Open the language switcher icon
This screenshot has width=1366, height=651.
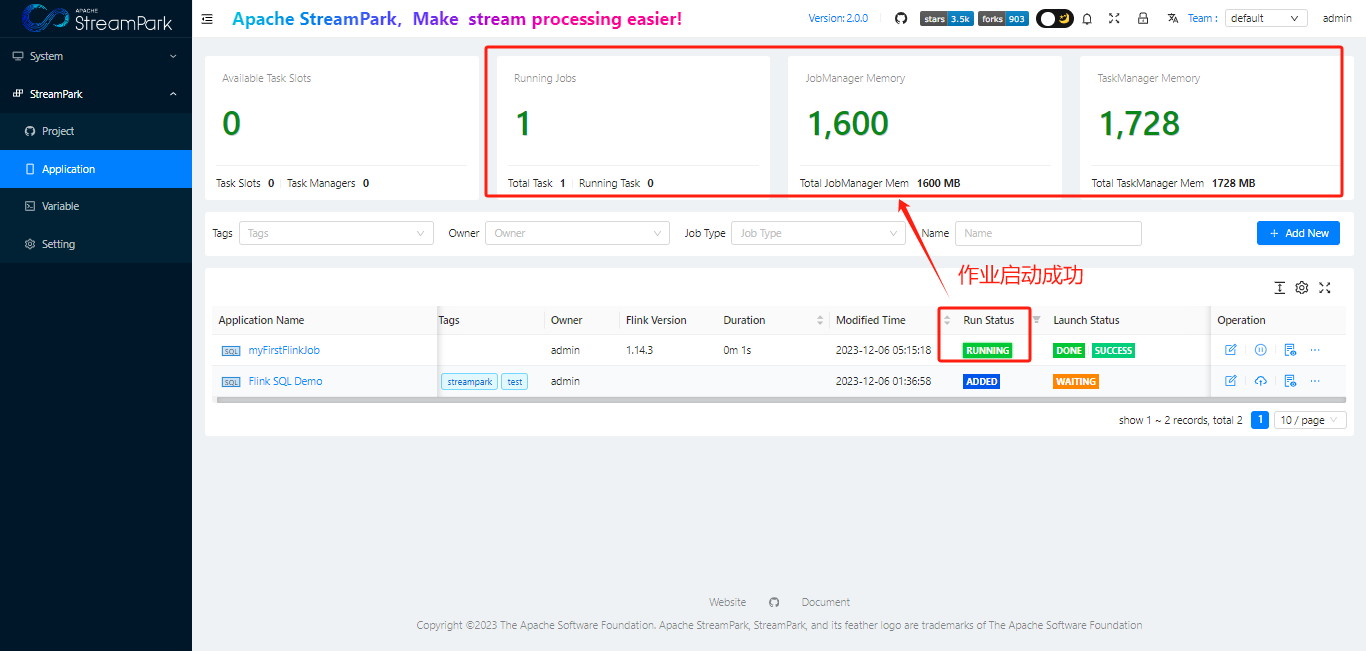pyautogui.click(x=1171, y=17)
